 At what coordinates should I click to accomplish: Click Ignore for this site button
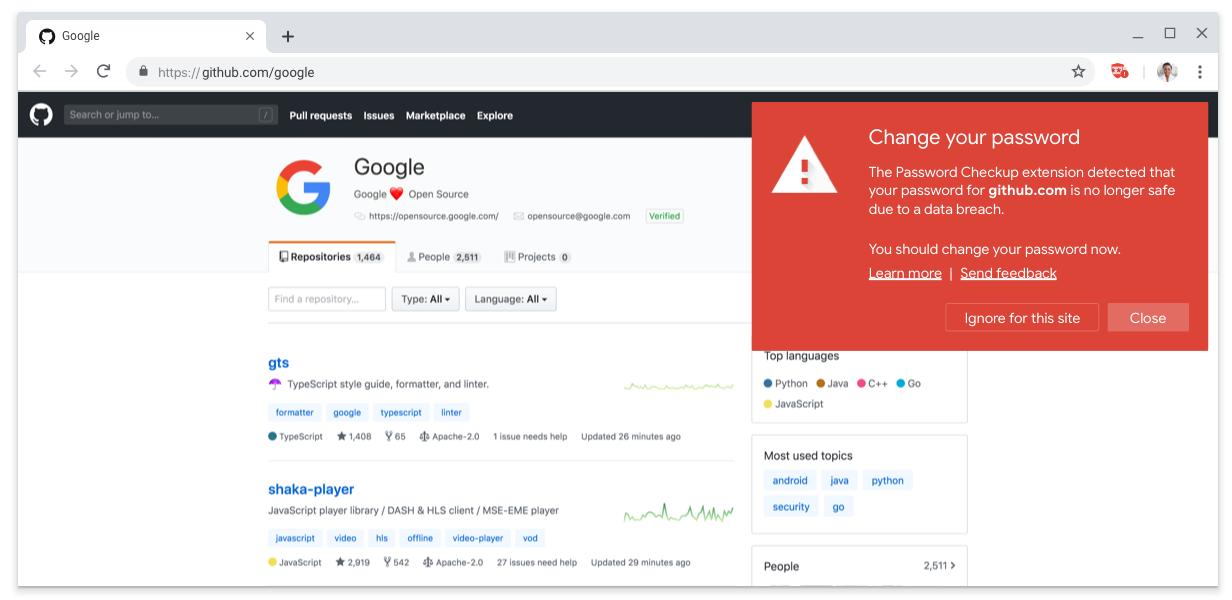tap(1021, 318)
